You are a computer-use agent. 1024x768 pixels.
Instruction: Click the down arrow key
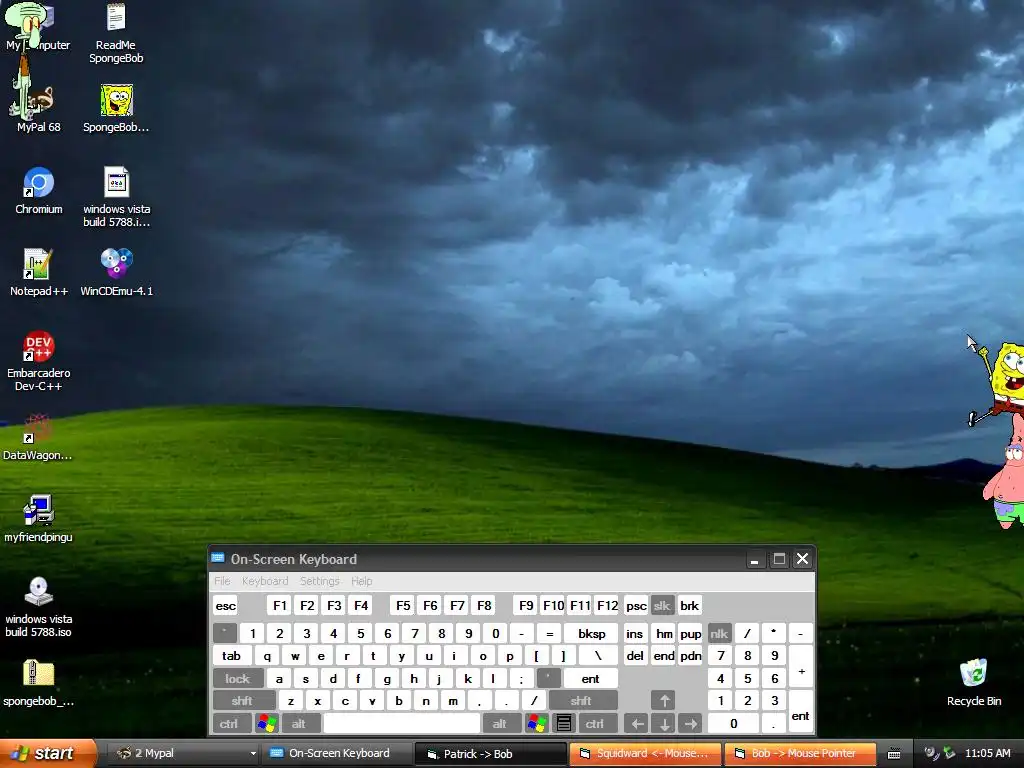pyautogui.click(x=664, y=723)
